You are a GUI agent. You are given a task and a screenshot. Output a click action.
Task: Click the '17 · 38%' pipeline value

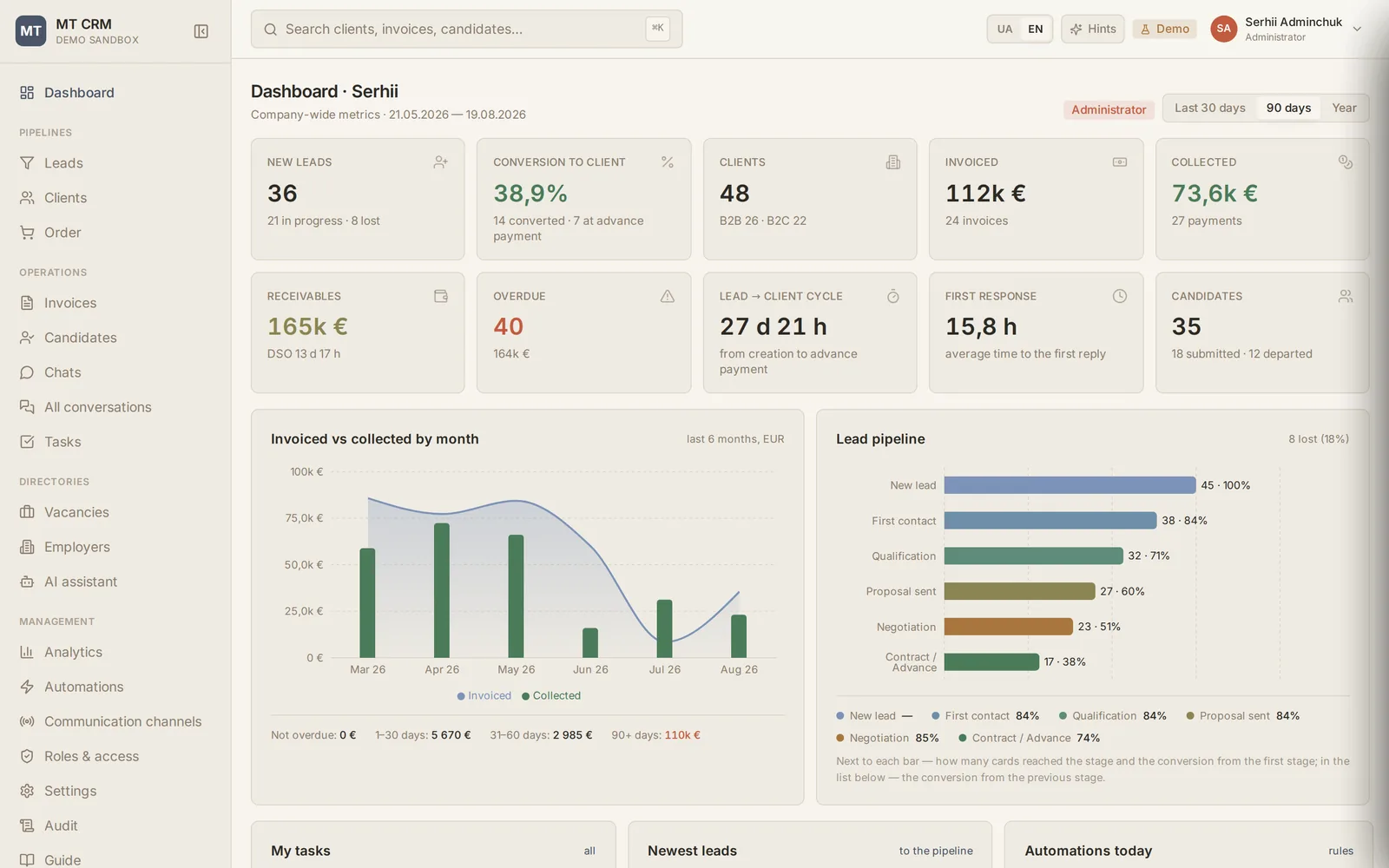[1064, 661]
